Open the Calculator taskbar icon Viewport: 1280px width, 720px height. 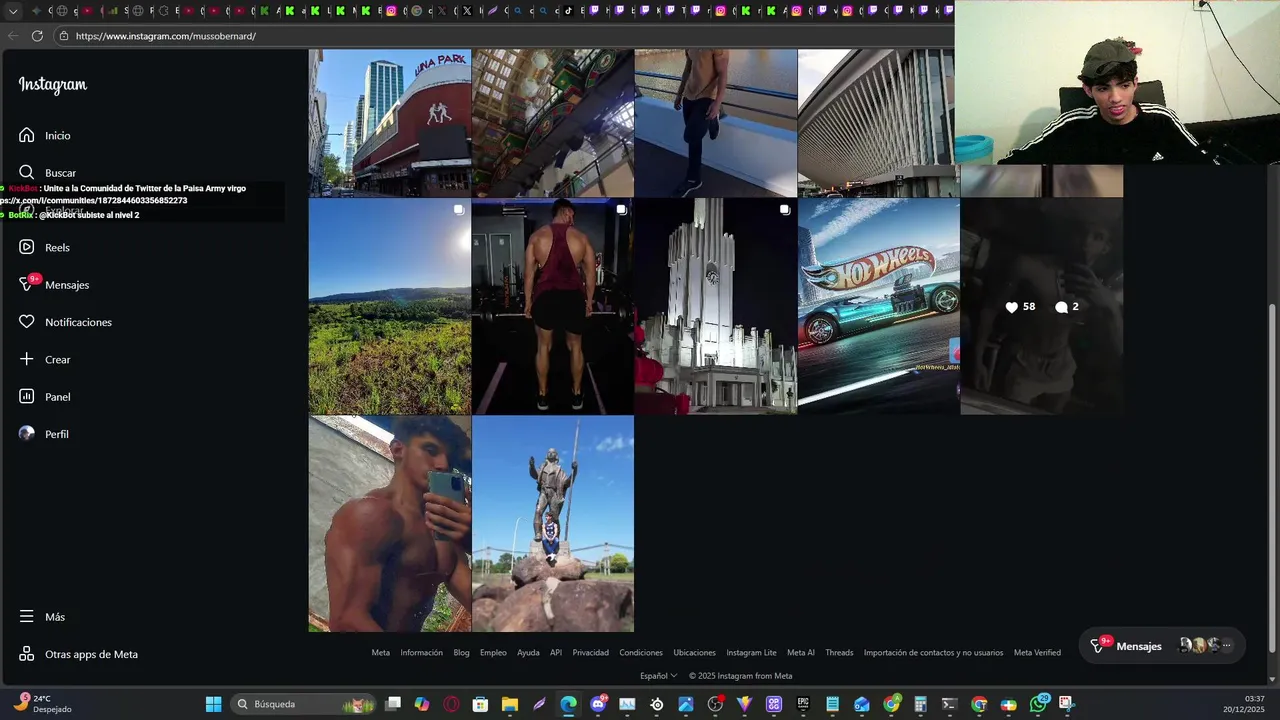pyautogui.click(x=921, y=704)
